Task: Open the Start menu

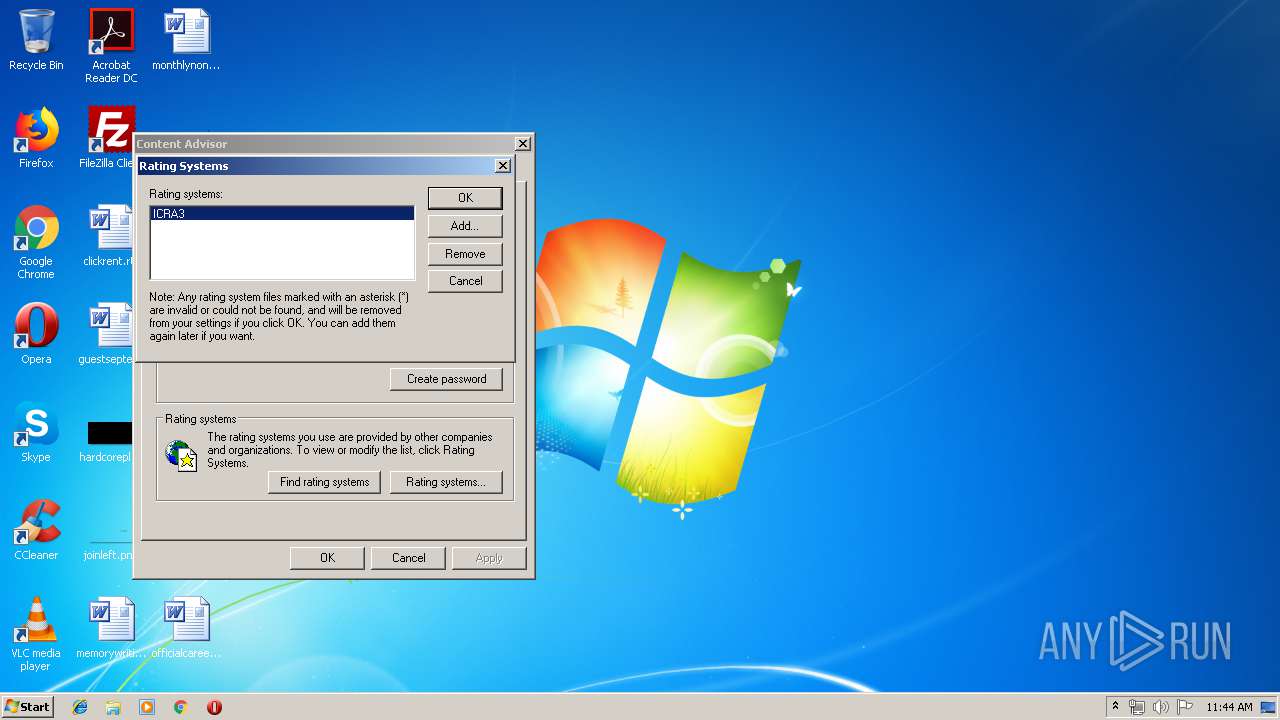Action: [27, 707]
